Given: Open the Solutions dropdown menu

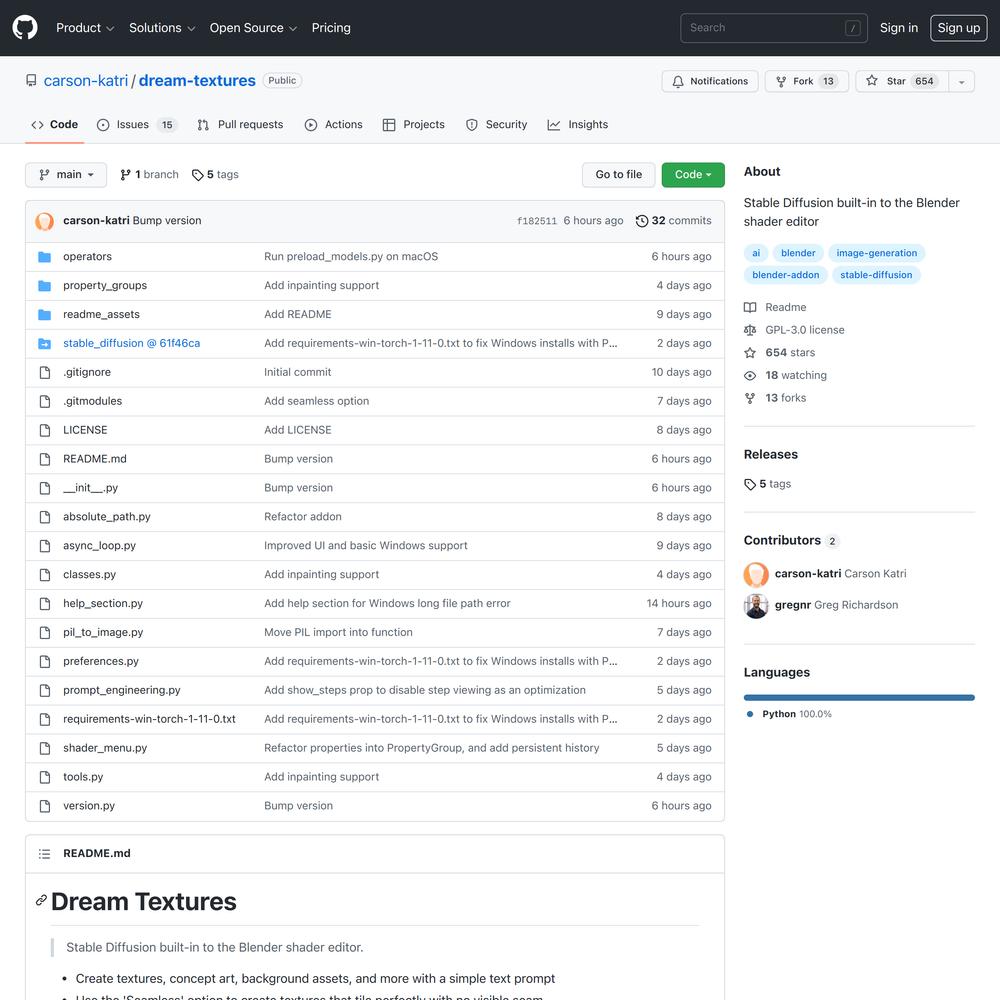Looking at the screenshot, I should 162,28.
